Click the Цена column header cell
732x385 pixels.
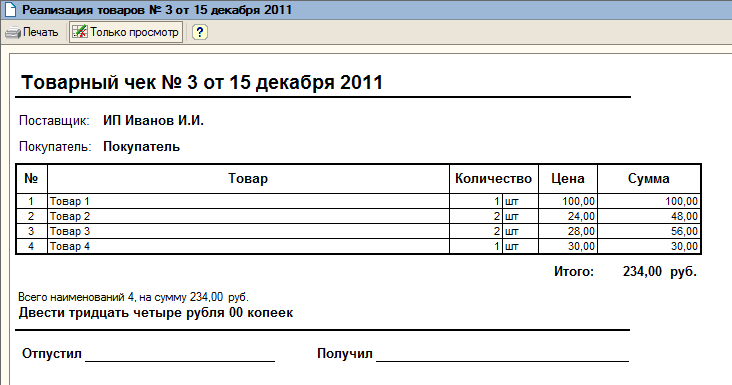(568, 179)
